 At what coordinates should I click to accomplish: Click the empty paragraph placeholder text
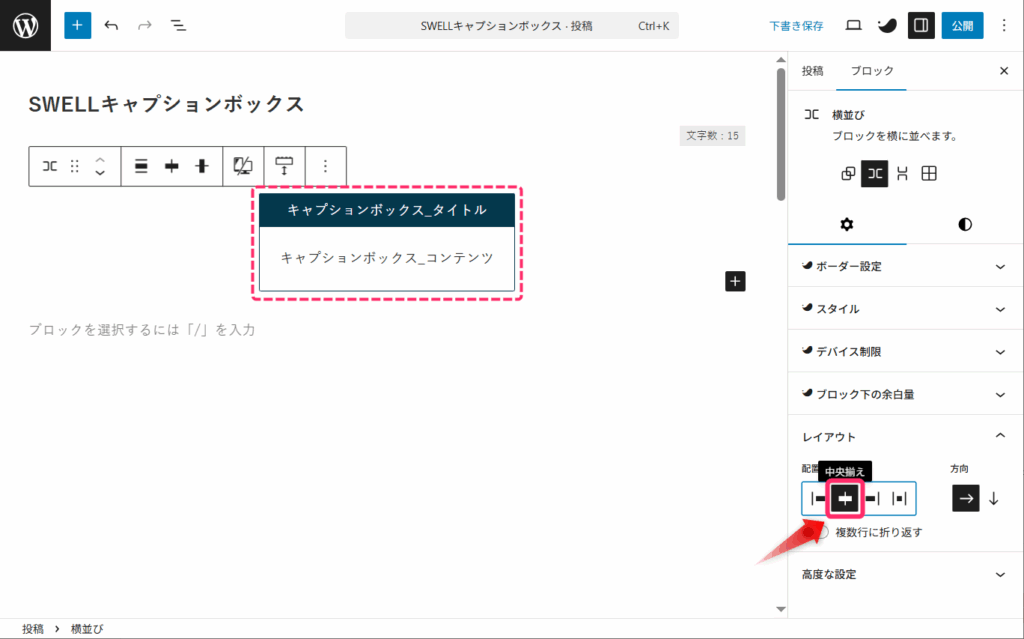coord(142,330)
